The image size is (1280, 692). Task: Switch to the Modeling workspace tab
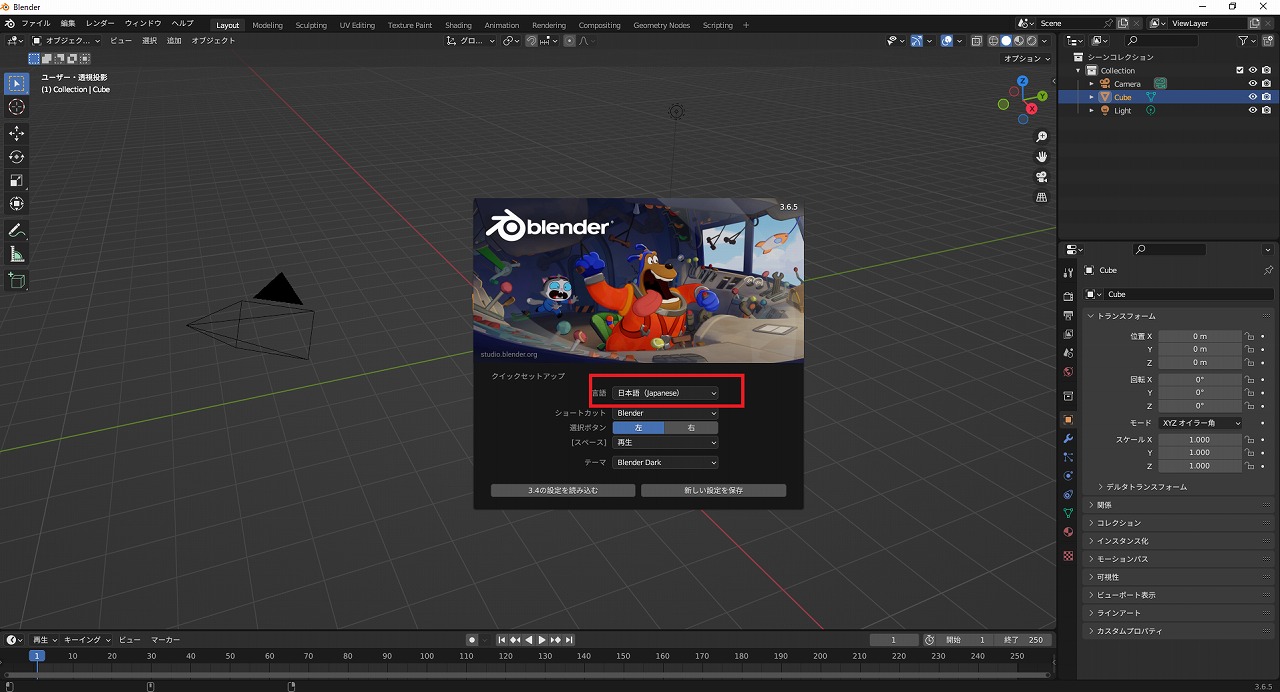point(267,25)
